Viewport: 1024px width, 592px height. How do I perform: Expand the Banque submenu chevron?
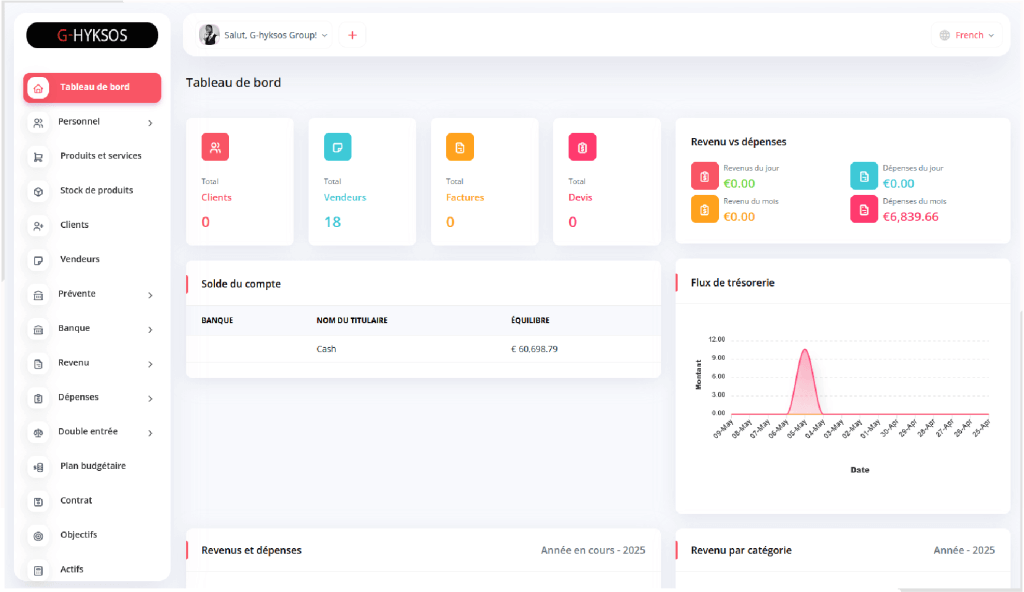(150, 330)
